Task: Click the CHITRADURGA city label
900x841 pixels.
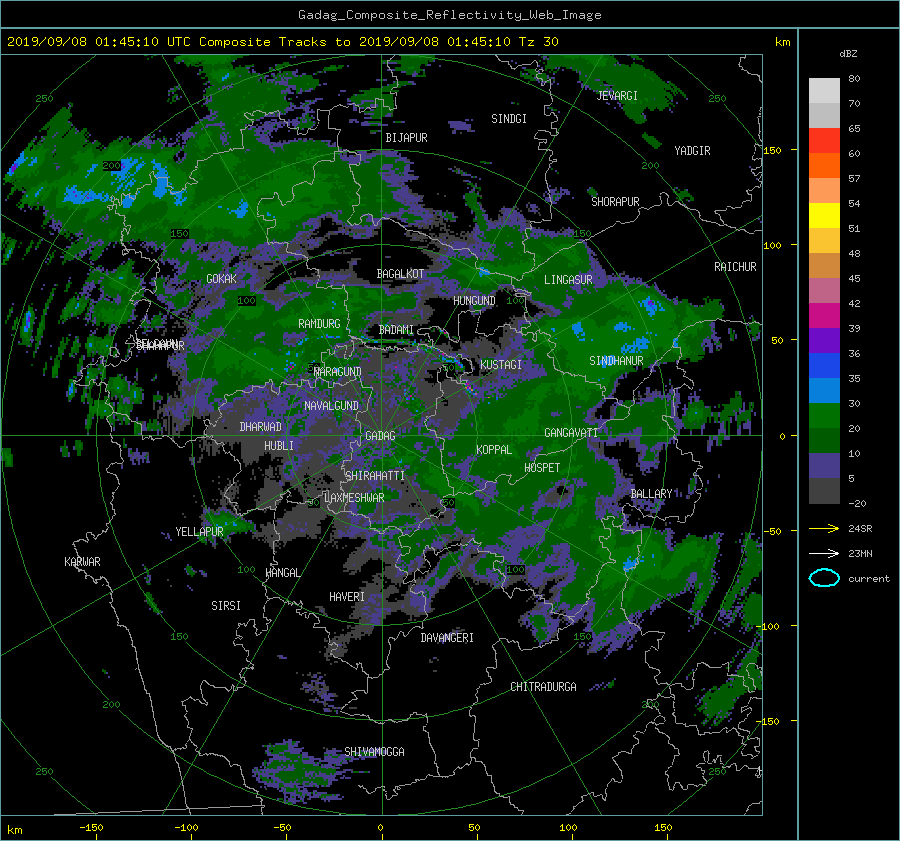Action: pos(543,687)
